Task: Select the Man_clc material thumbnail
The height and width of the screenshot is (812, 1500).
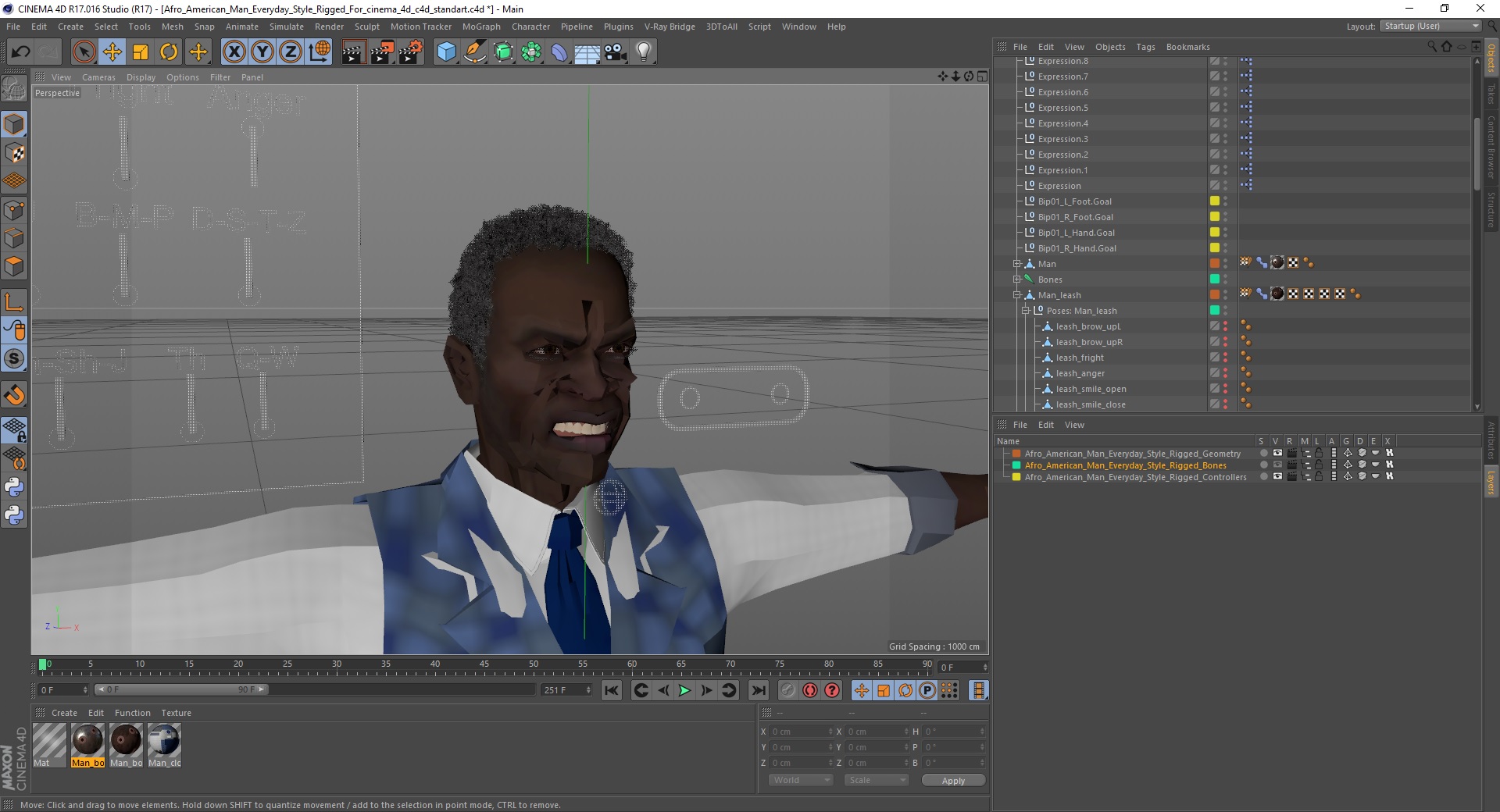Action: click(x=164, y=745)
